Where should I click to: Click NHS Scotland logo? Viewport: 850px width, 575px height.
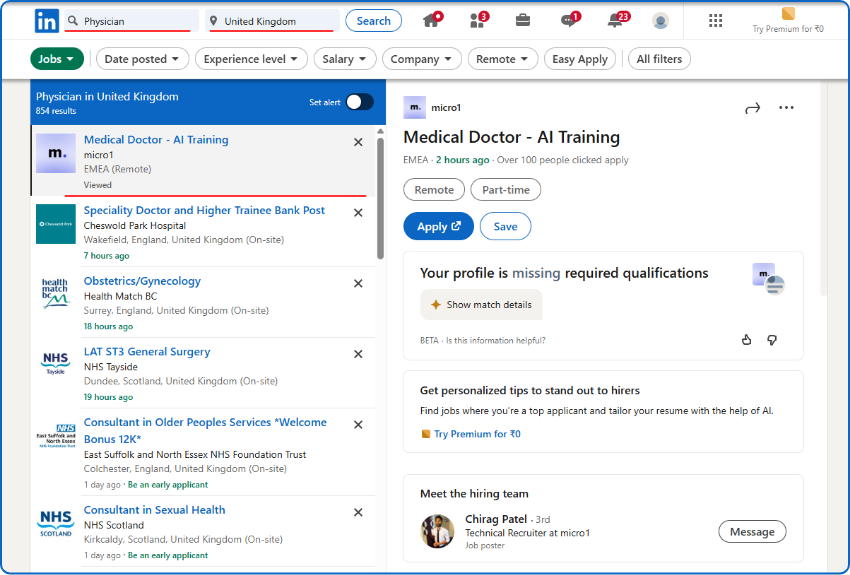(x=56, y=523)
